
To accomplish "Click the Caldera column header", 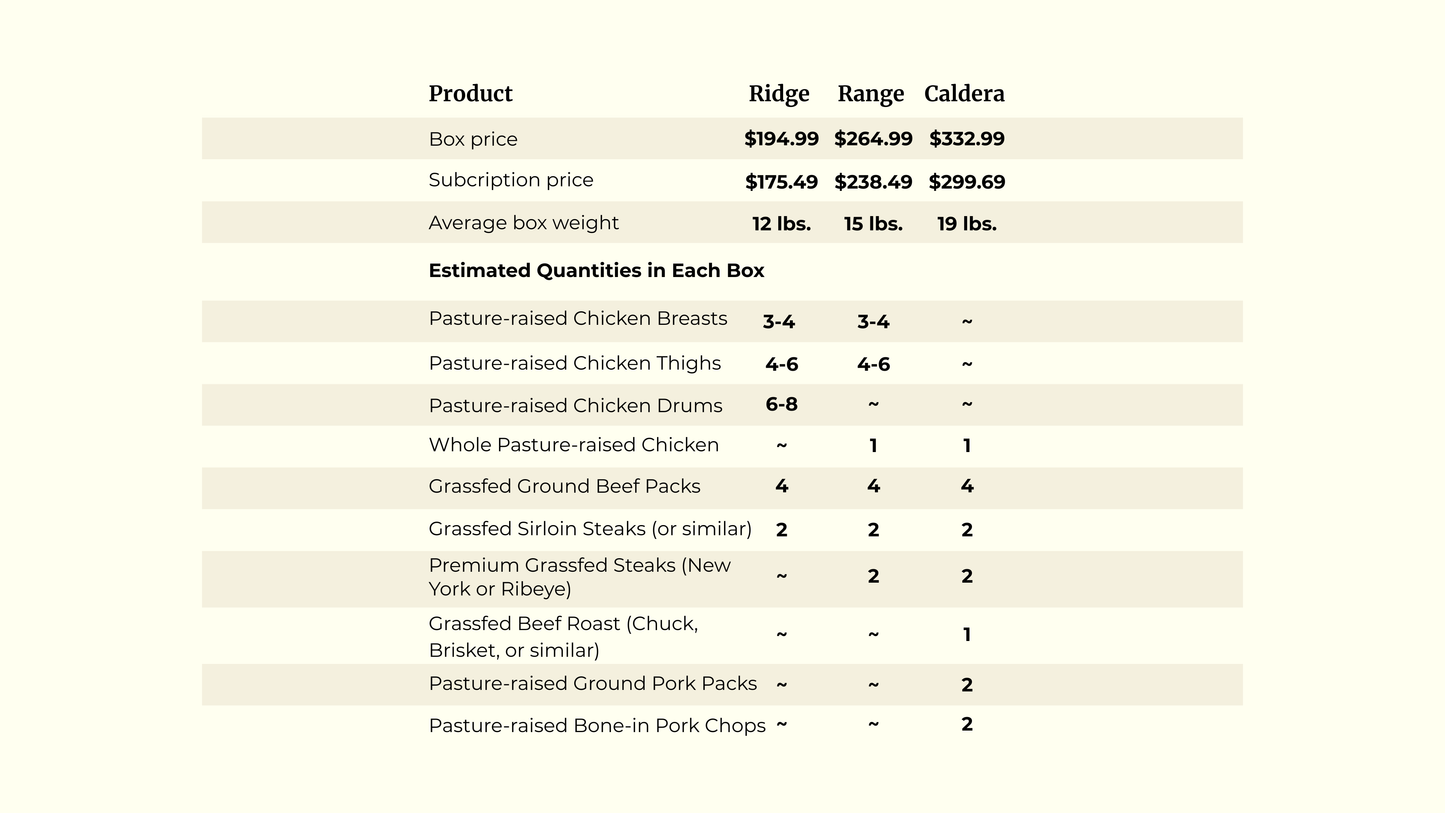I will coord(964,94).
